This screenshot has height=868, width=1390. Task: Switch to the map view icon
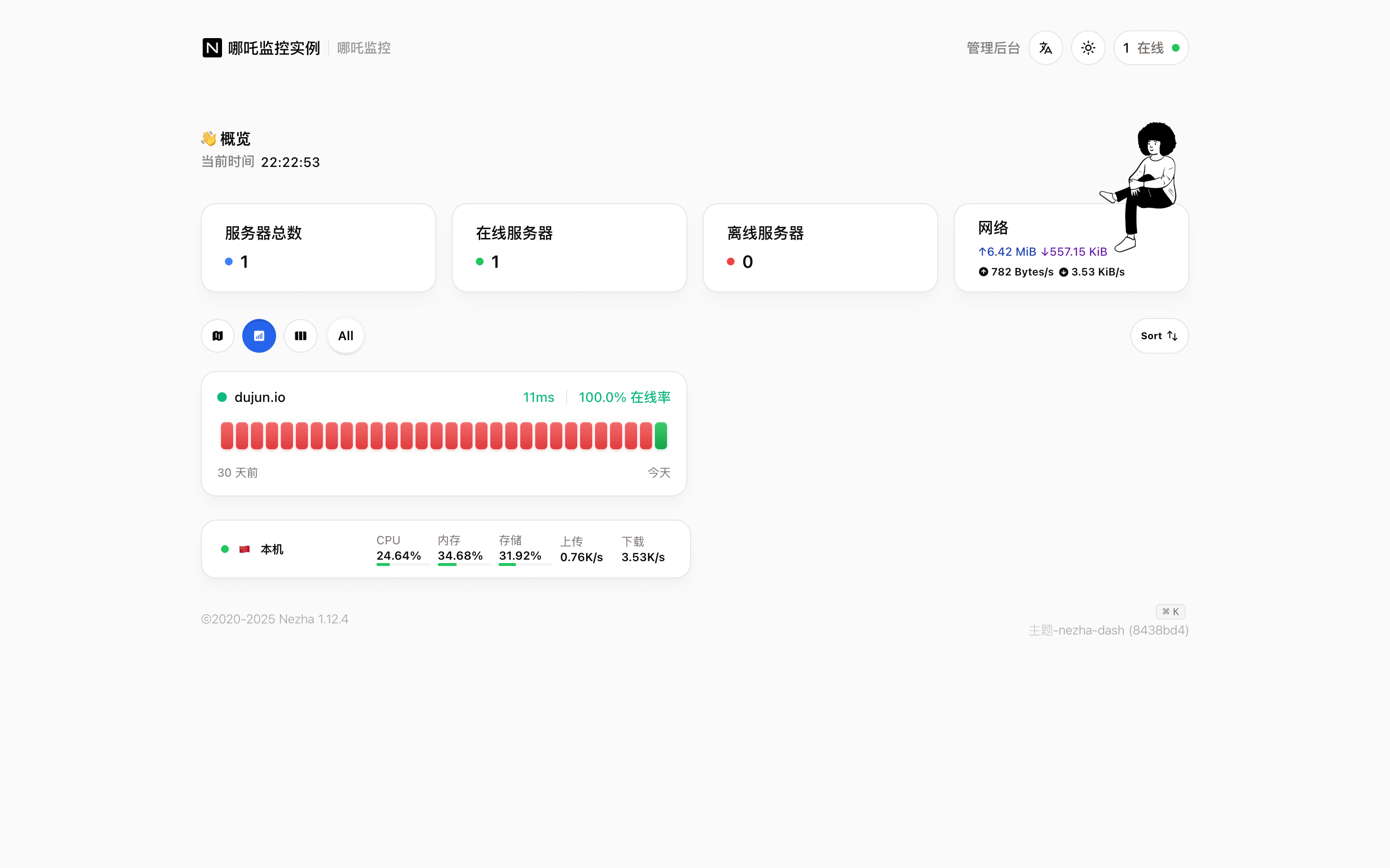pyautogui.click(x=218, y=336)
